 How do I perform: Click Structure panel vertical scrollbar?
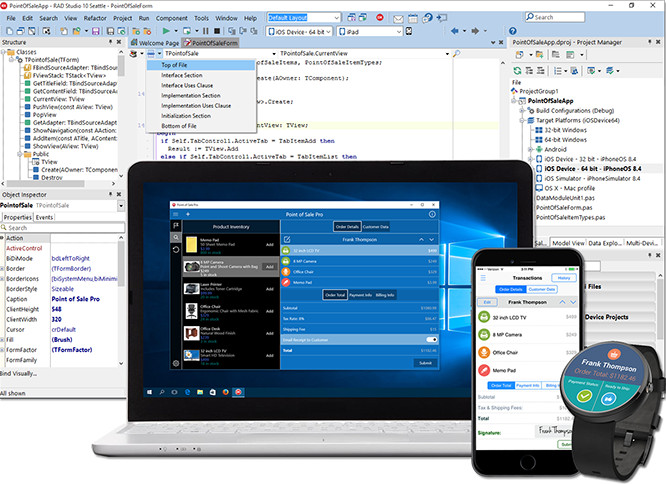[x=121, y=114]
